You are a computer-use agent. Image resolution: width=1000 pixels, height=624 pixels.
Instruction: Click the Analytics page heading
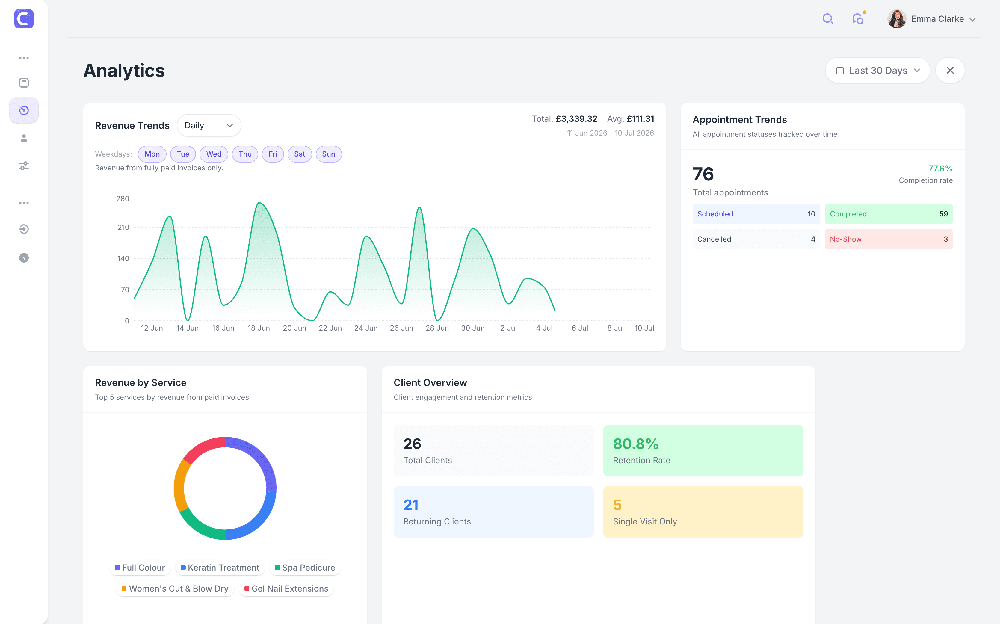point(124,71)
